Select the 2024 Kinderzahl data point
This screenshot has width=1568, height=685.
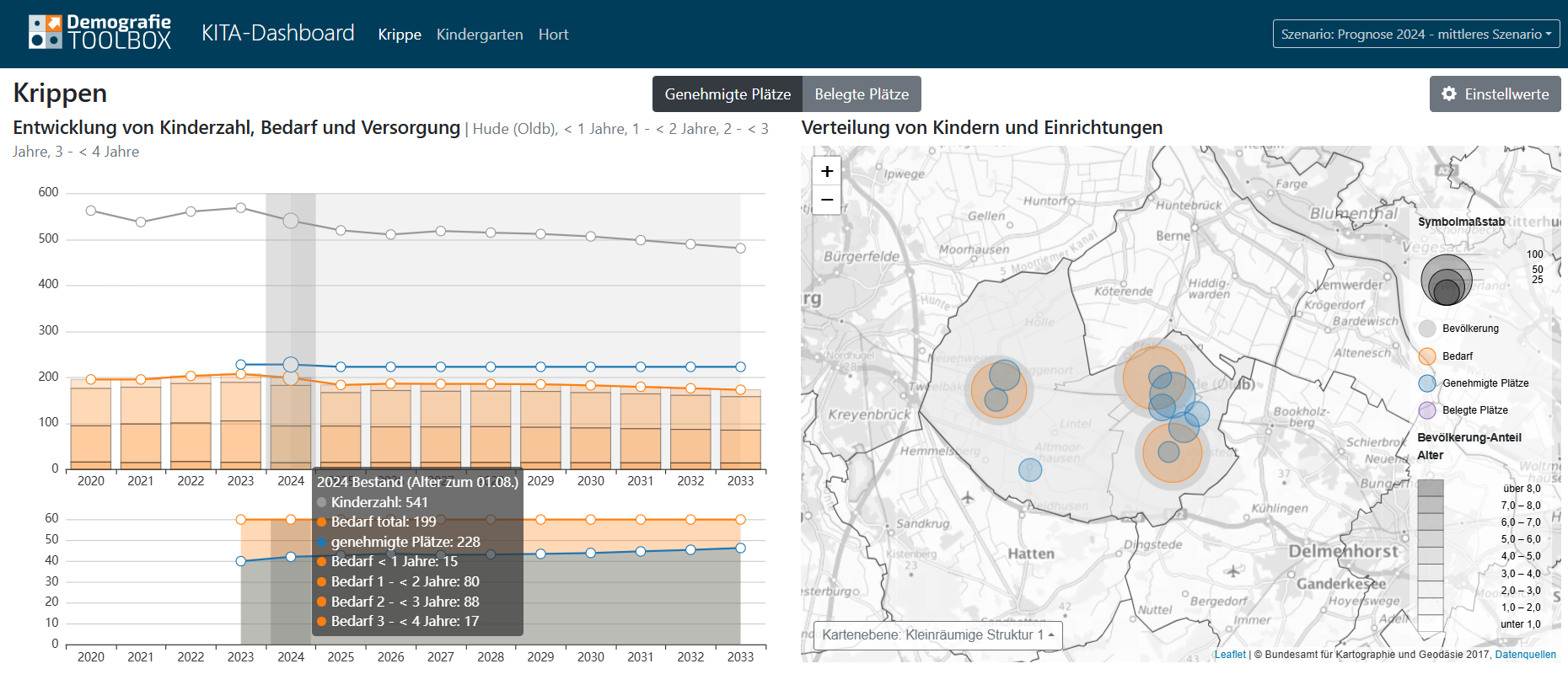click(291, 221)
